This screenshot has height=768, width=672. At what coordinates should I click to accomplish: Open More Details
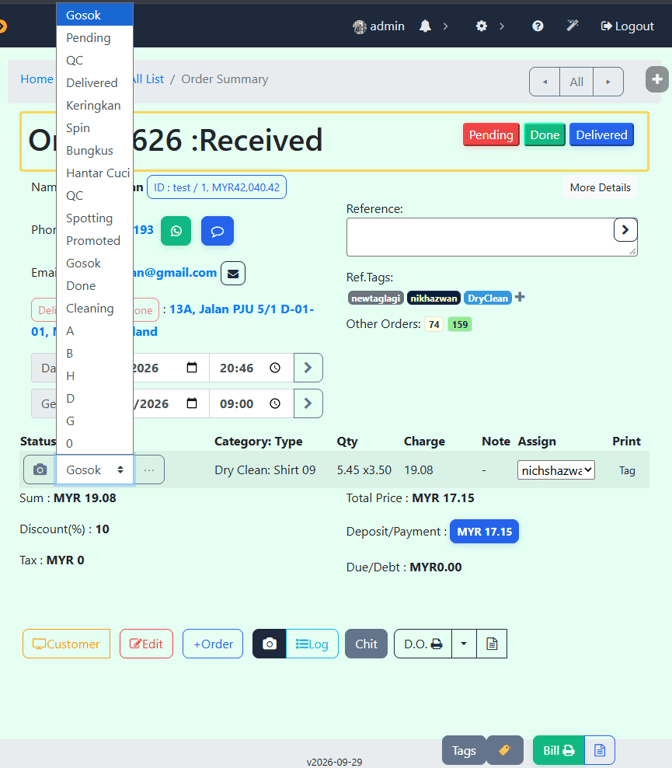[x=600, y=188]
